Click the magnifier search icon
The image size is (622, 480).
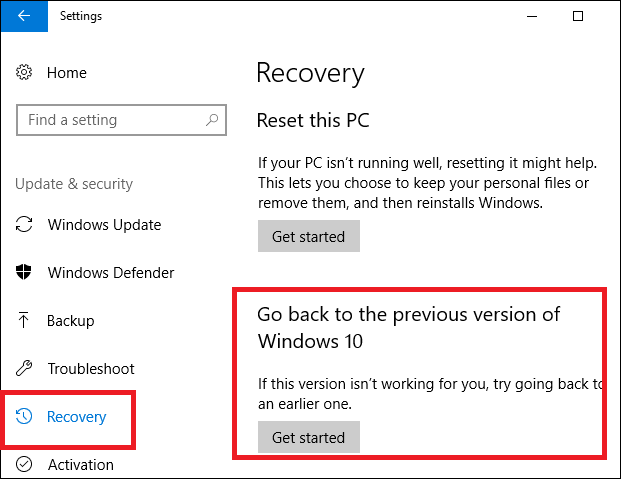(x=212, y=119)
